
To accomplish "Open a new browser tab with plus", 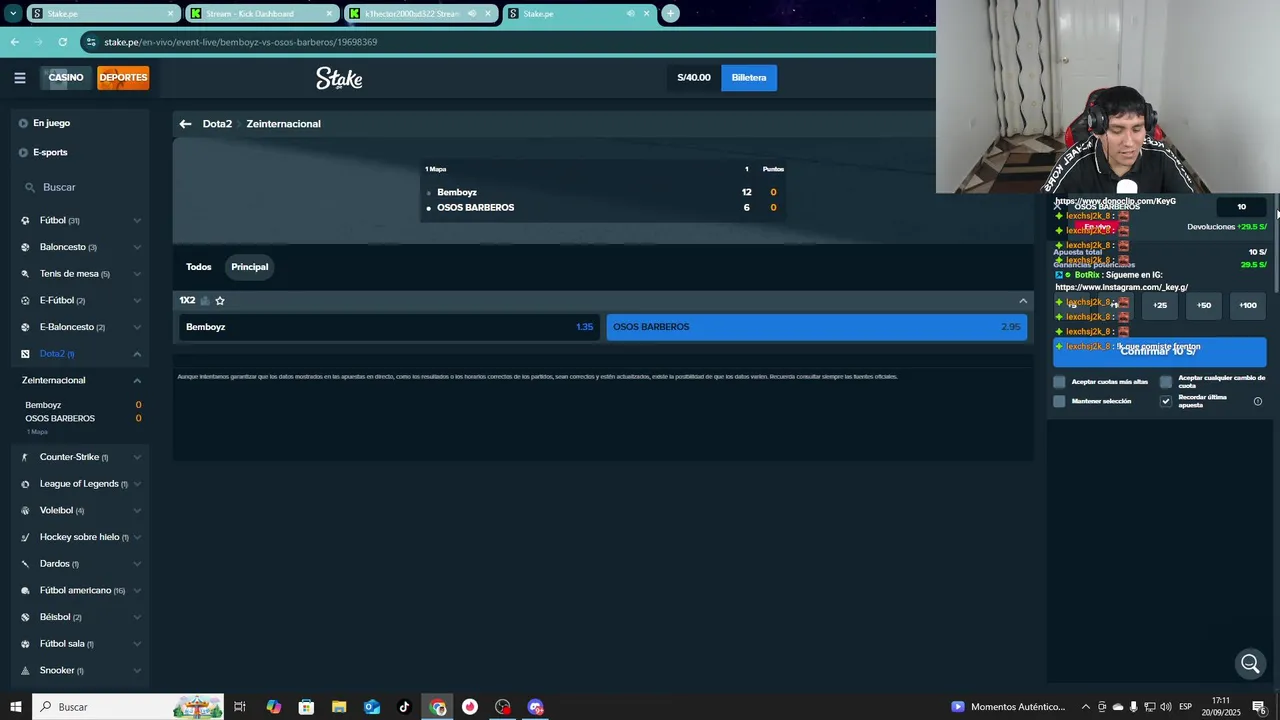I will tap(670, 13).
